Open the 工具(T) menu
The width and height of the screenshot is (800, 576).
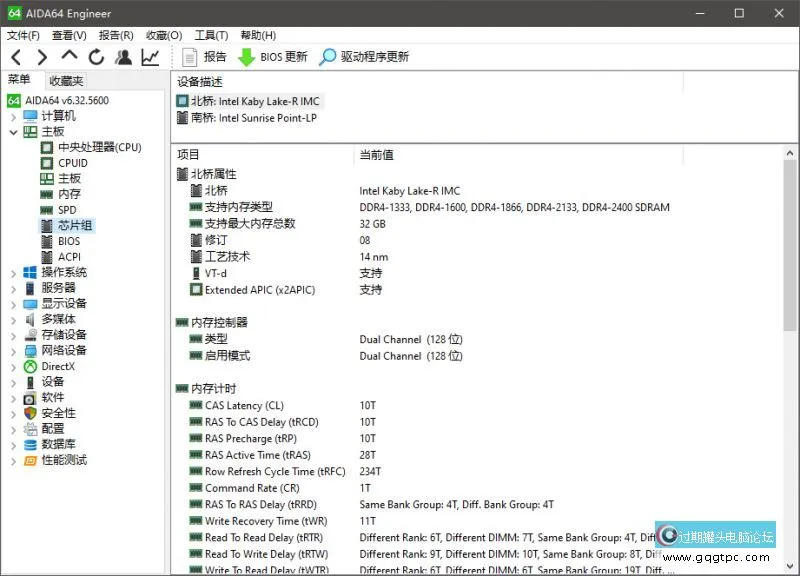[211, 35]
